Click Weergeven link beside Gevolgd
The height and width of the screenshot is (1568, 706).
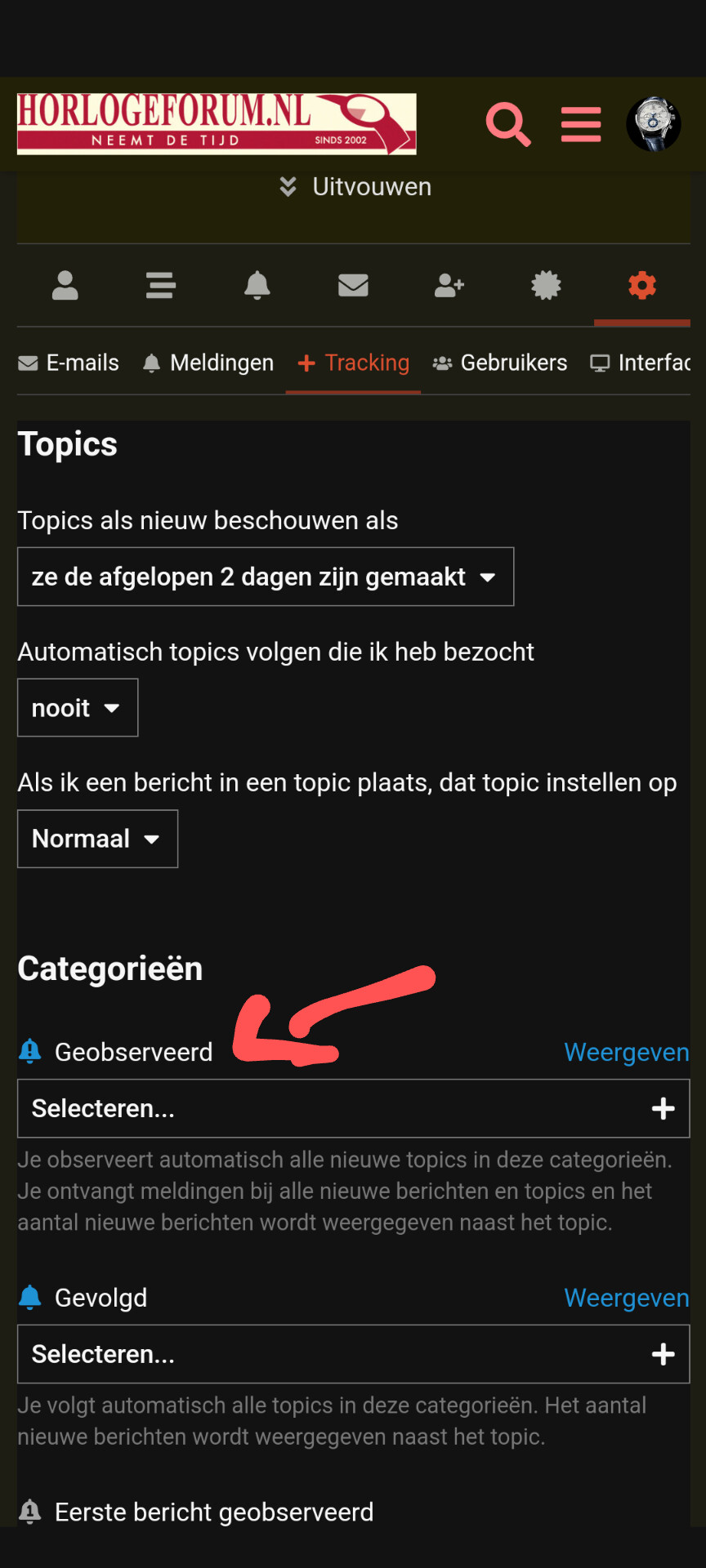627,1298
